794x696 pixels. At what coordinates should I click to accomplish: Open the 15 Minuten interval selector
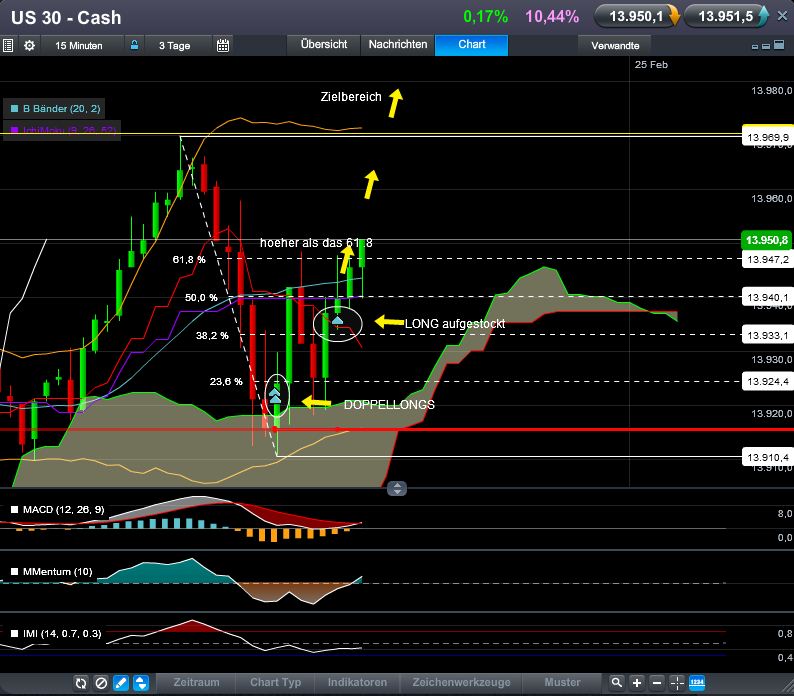[x=79, y=46]
